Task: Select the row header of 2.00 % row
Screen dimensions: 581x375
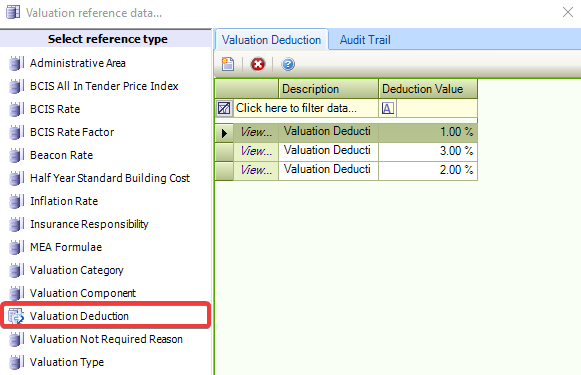Action: (x=224, y=171)
